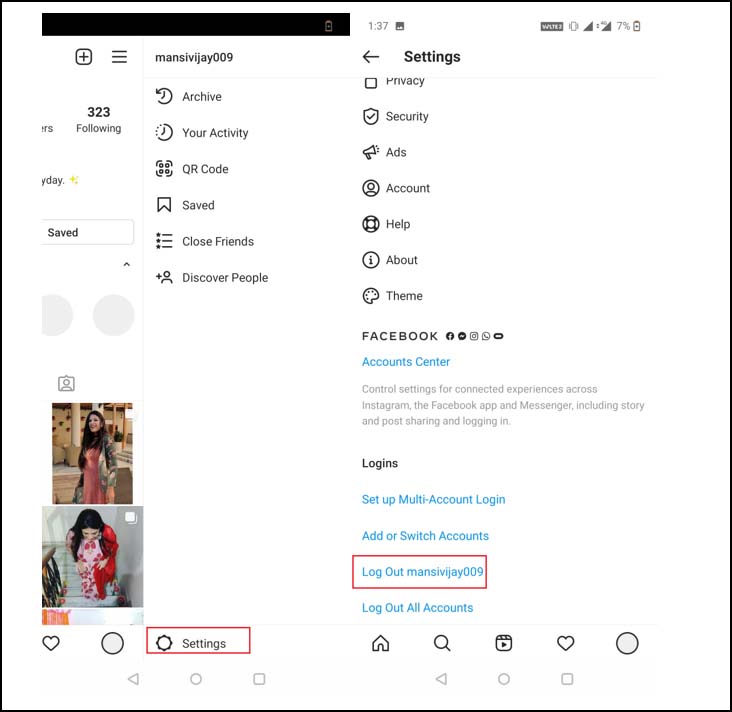Collapse the story highlights chevron
This screenshot has width=732, height=712.
[x=127, y=264]
